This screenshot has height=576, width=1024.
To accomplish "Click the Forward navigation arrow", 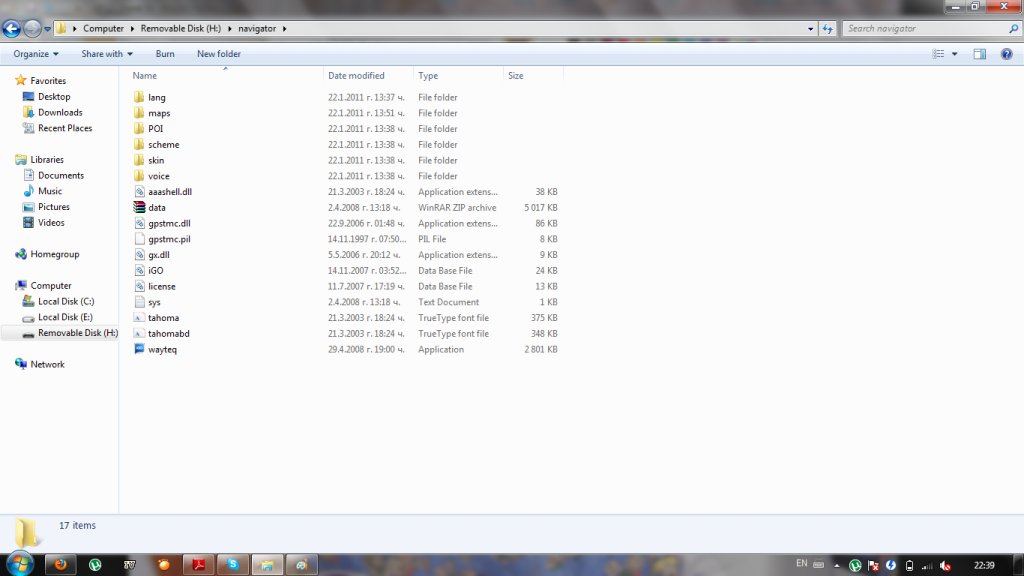I will pyautogui.click(x=31, y=29).
